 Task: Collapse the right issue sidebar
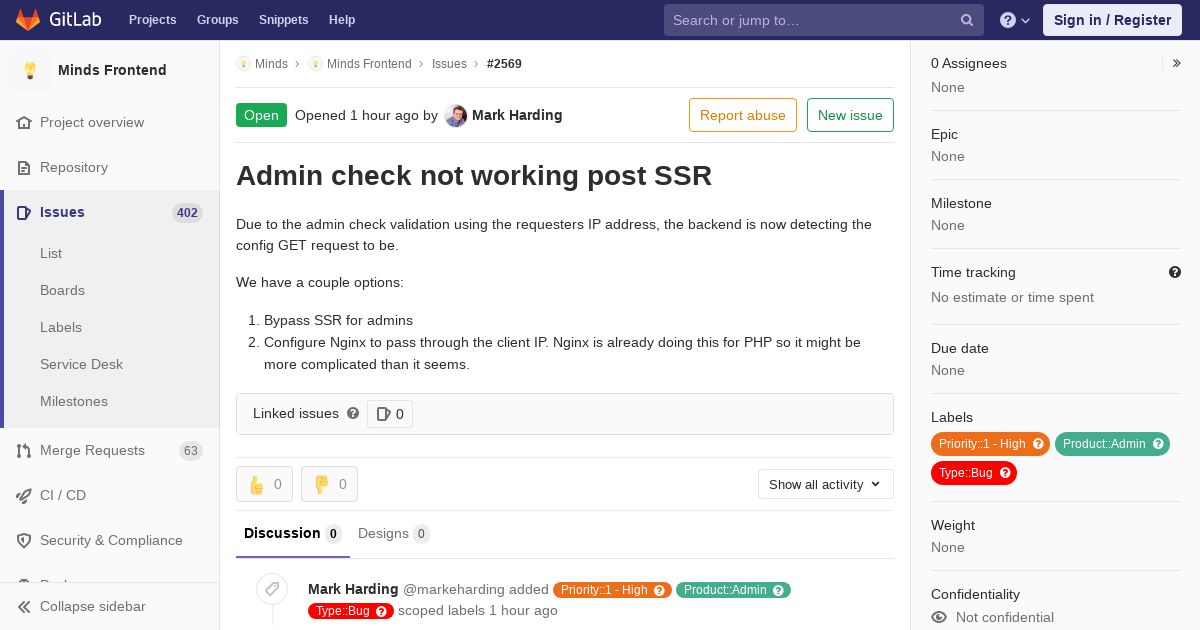pyautogui.click(x=1177, y=63)
